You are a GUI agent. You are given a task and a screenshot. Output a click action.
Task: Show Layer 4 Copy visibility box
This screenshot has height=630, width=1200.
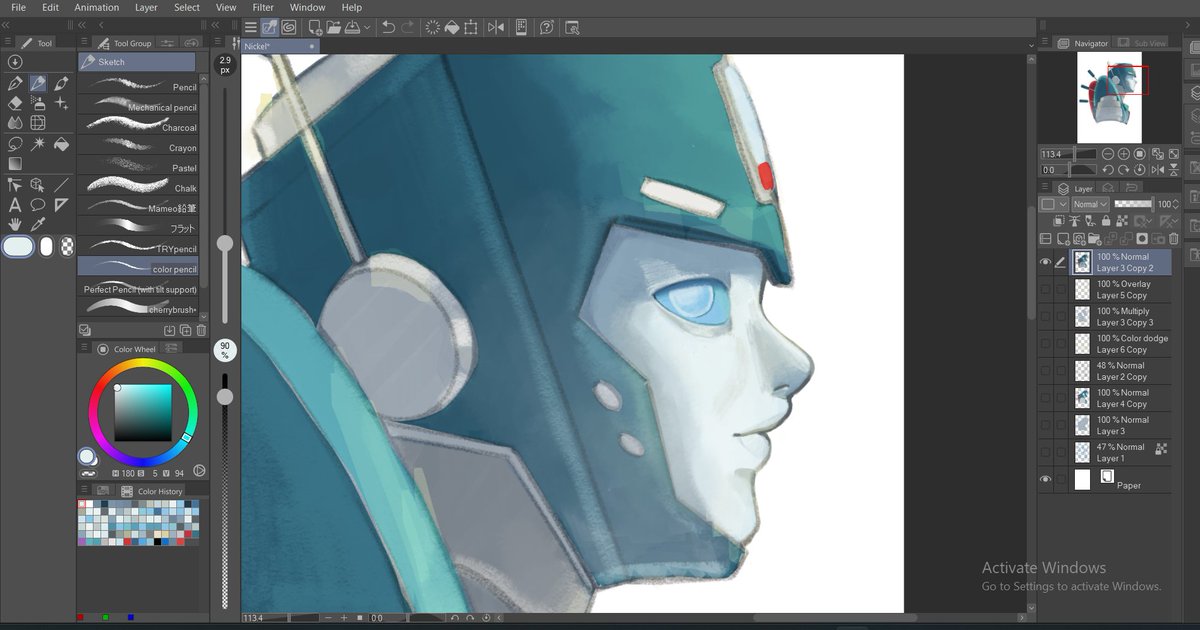pos(1046,397)
